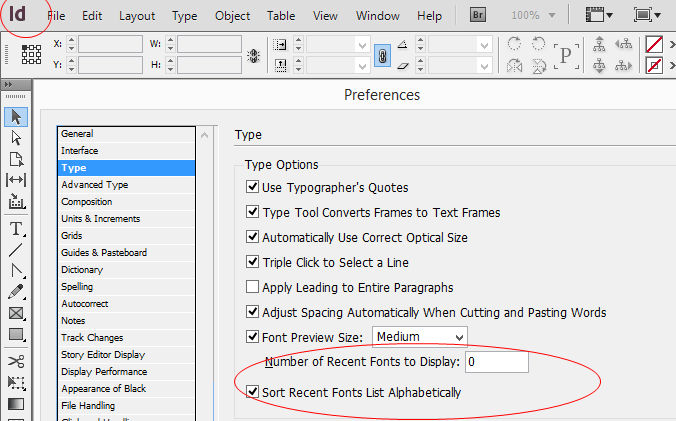The image size is (676, 421).
Task: Select Composition in preferences list
Action: (x=126, y=202)
